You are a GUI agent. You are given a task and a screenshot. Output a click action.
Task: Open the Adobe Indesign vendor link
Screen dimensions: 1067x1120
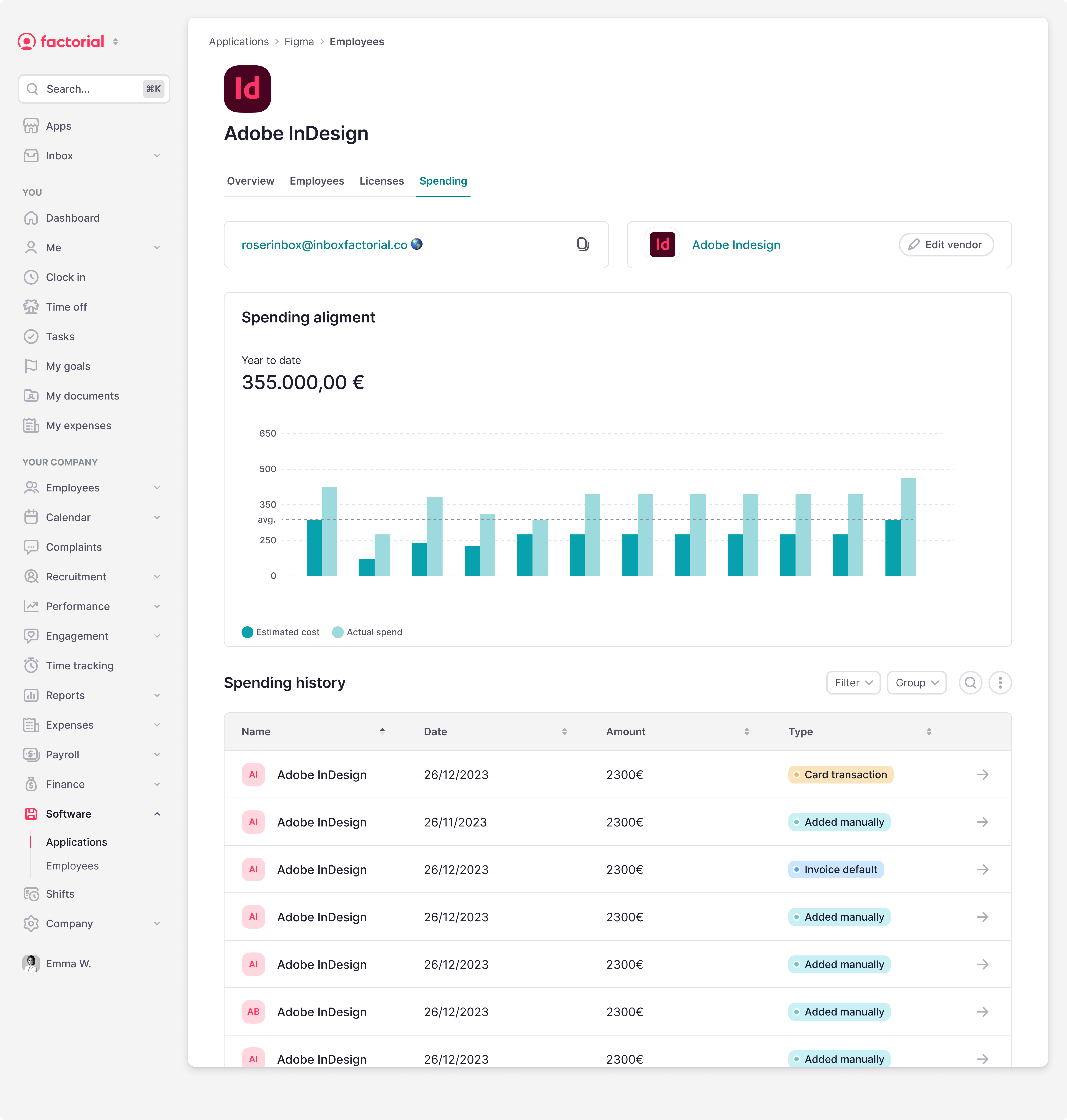736,245
